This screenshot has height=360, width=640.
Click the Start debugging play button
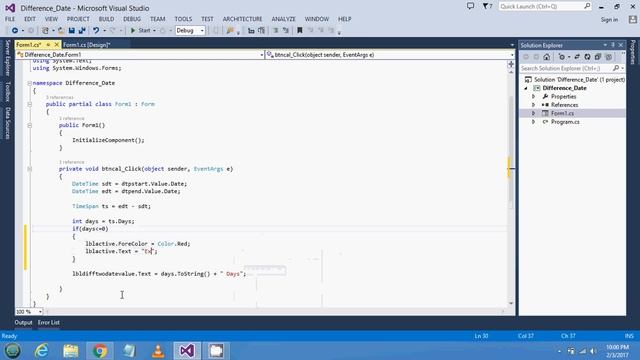coord(140,31)
